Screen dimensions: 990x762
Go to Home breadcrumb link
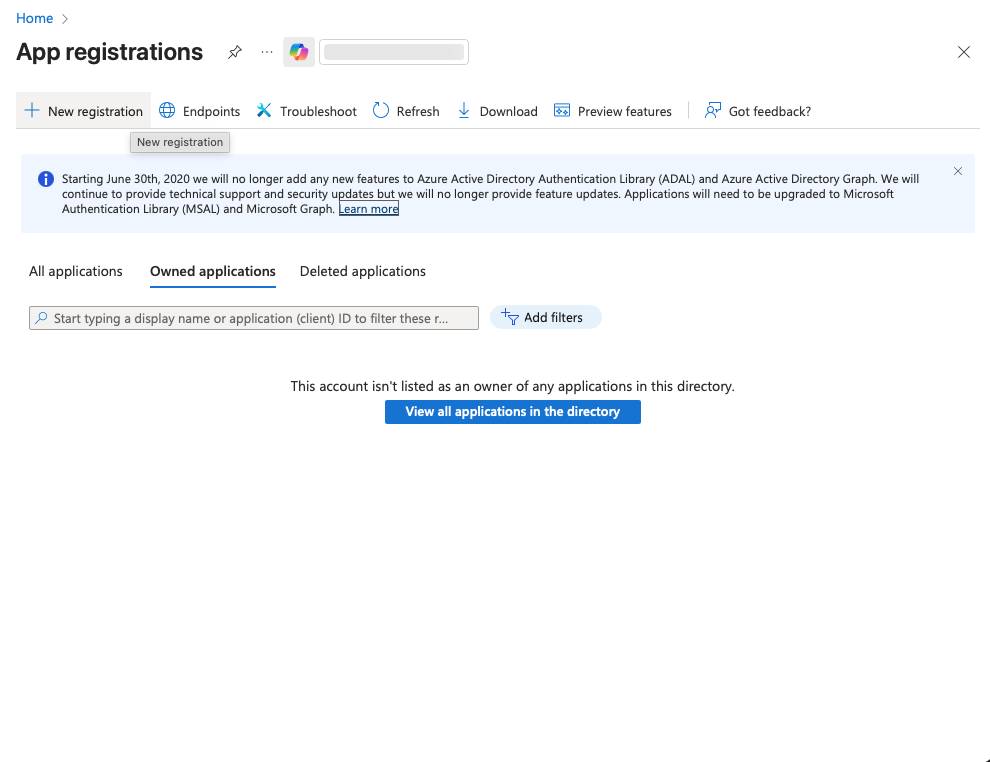pos(35,18)
